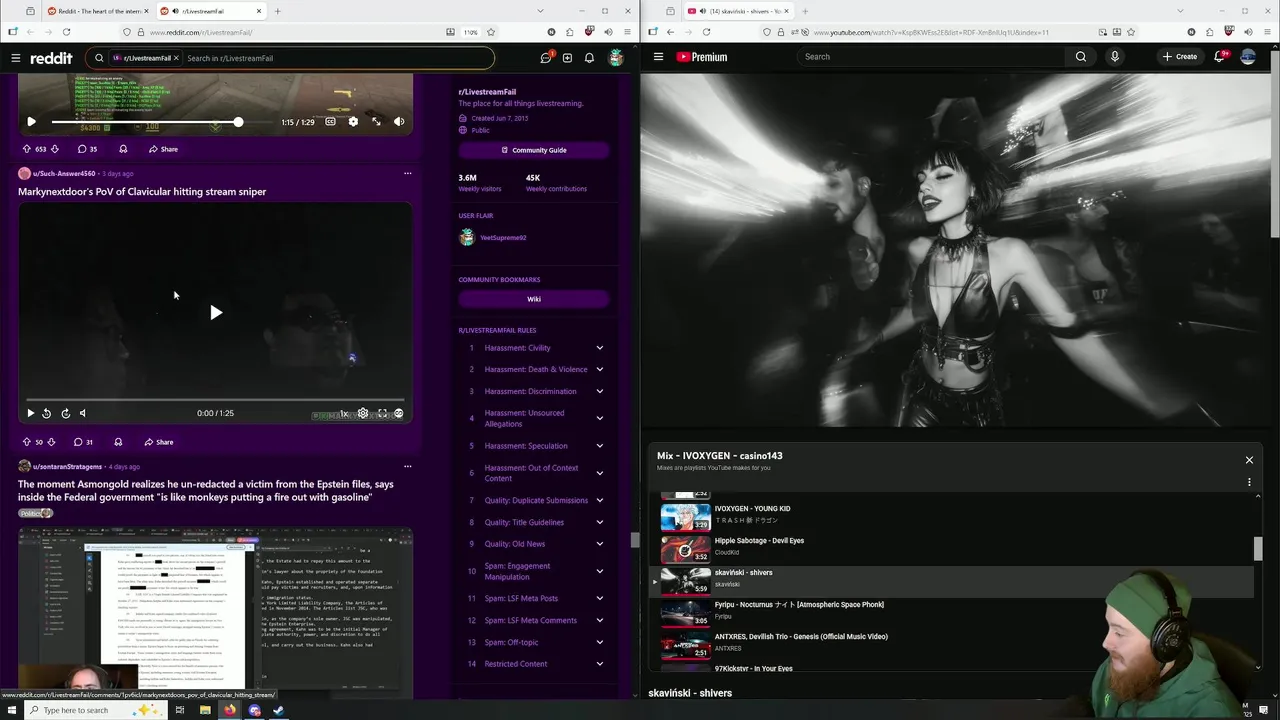Open the YouTube Create button
The image size is (1280, 720).
pos(1180,57)
